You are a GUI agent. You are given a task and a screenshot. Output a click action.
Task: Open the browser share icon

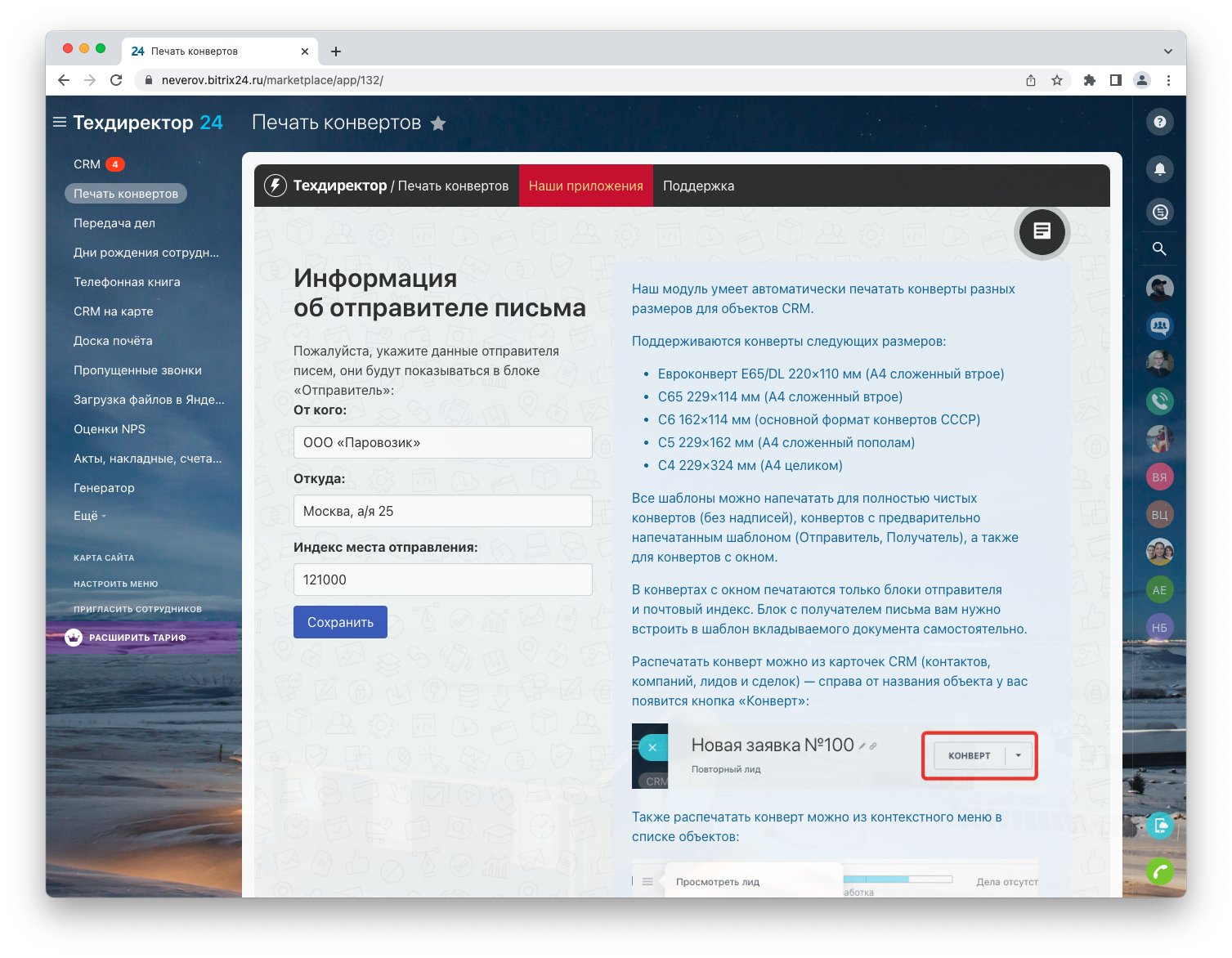(x=1031, y=80)
